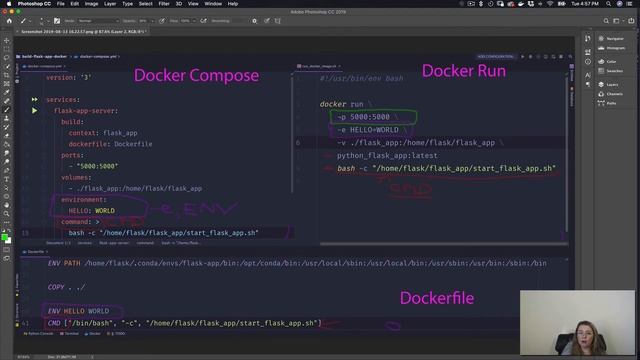Image resolution: width=640 pixels, height=360 pixels.
Task: Open the Navigator panel
Action: (611, 38)
